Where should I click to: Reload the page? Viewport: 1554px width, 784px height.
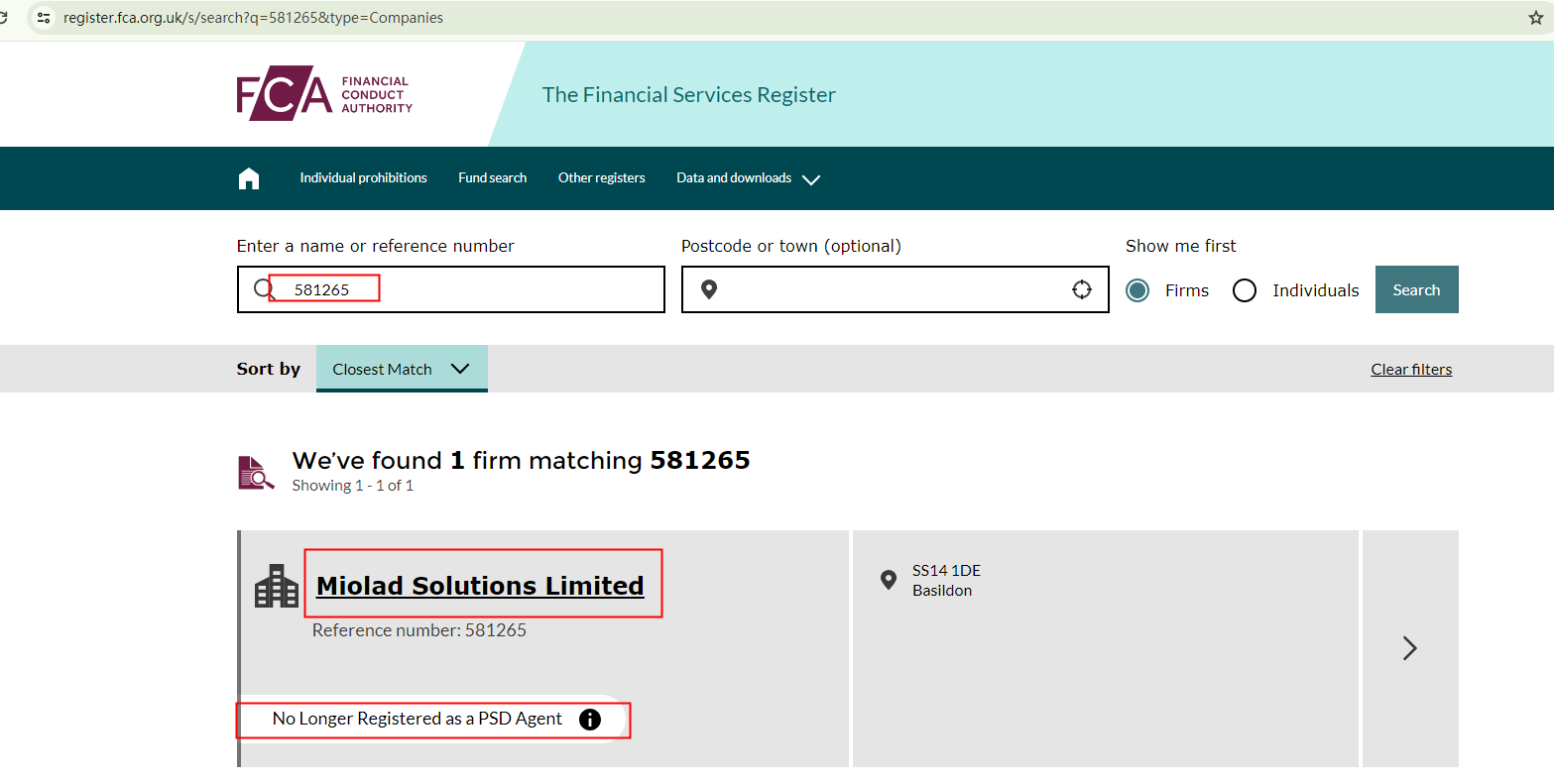click(5, 18)
